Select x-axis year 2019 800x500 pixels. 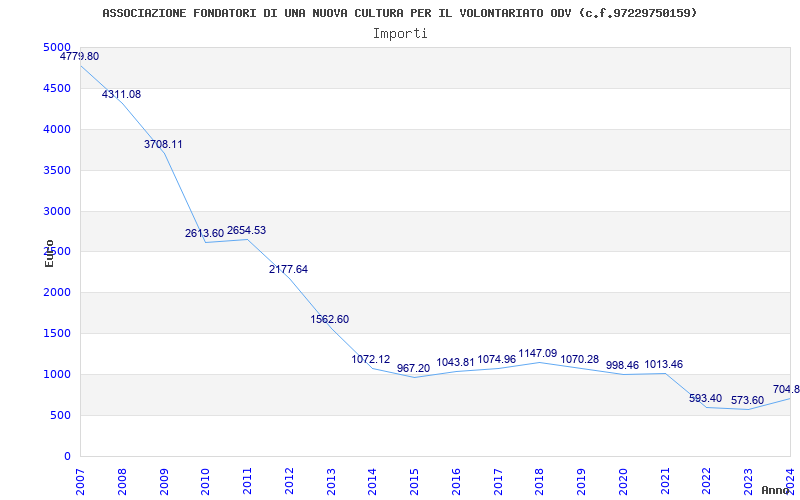tap(582, 482)
